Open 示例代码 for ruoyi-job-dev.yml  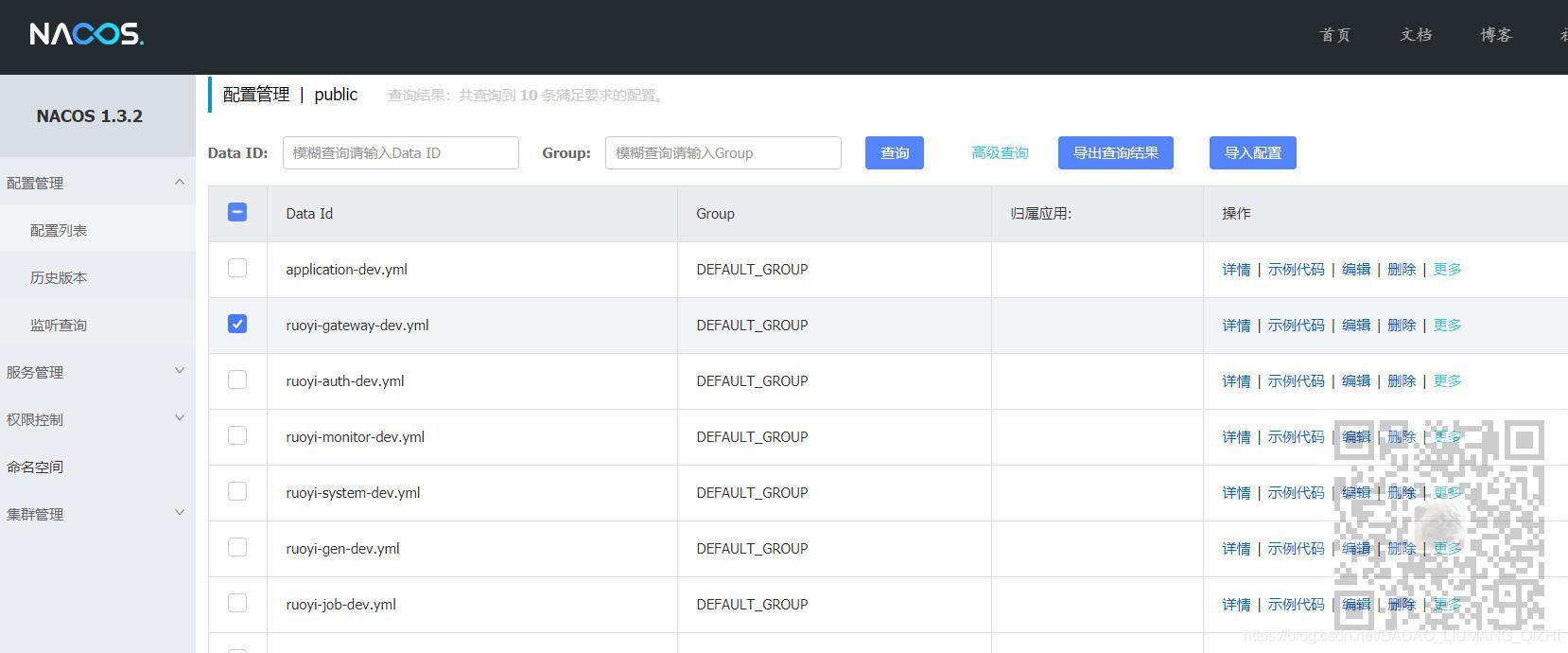[1296, 604]
